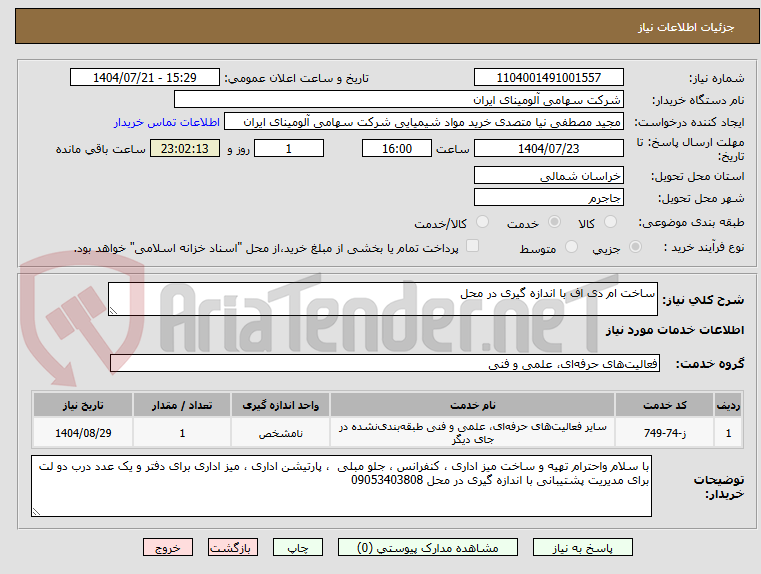761x574 pixels.
Task: Click the چاپ print button
Action: (x=298, y=547)
